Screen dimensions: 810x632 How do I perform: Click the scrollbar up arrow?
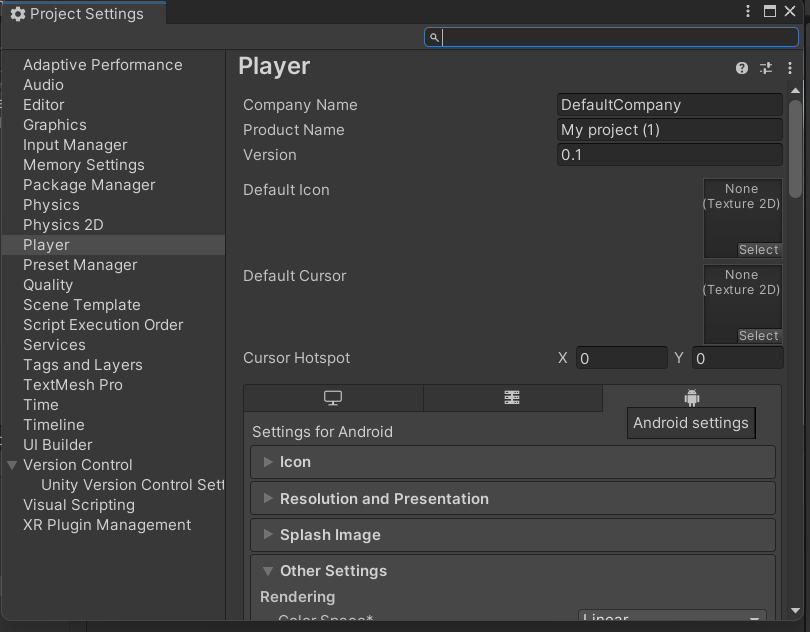pyautogui.click(x=796, y=90)
